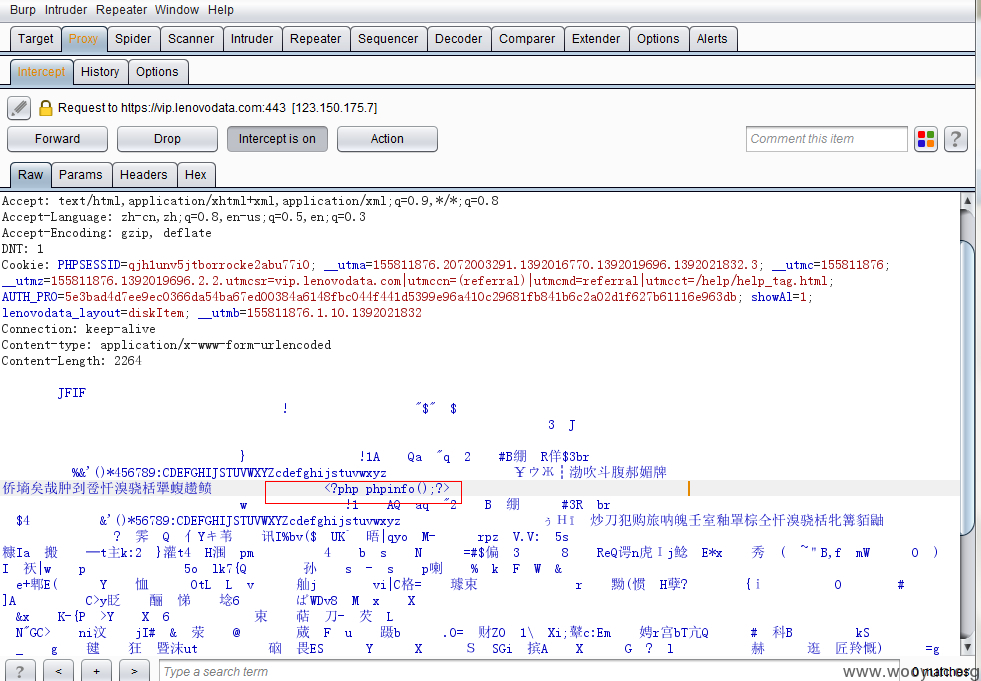Image resolution: width=981 pixels, height=681 pixels.
Task: Open the Window menu
Action: pos(177,10)
